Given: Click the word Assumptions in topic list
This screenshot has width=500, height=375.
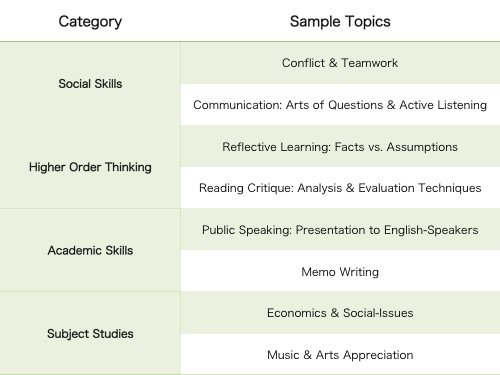Looking at the screenshot, I should pos(422,147).
